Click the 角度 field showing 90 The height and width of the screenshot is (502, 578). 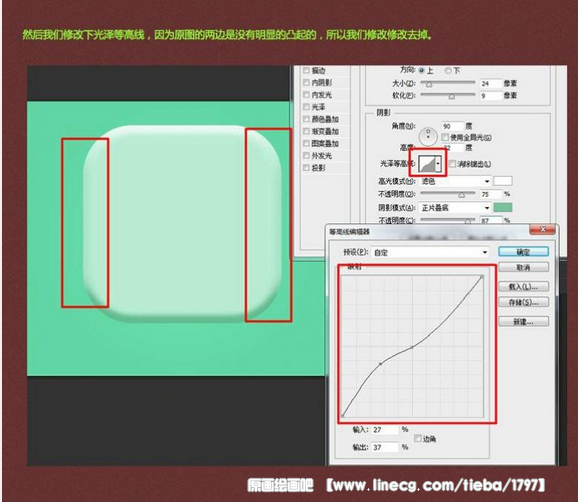pos(452,126)
